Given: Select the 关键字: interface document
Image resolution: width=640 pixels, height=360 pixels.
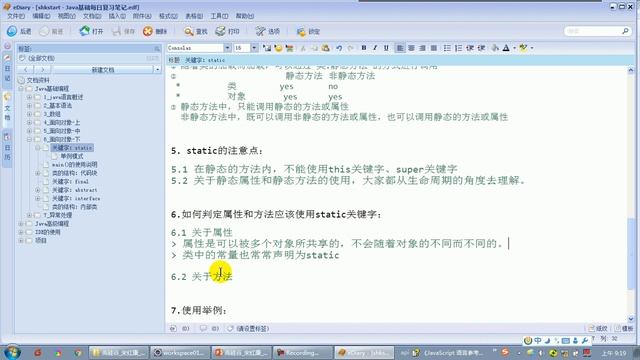Looking at the screenshot, I should pos(76,198).
